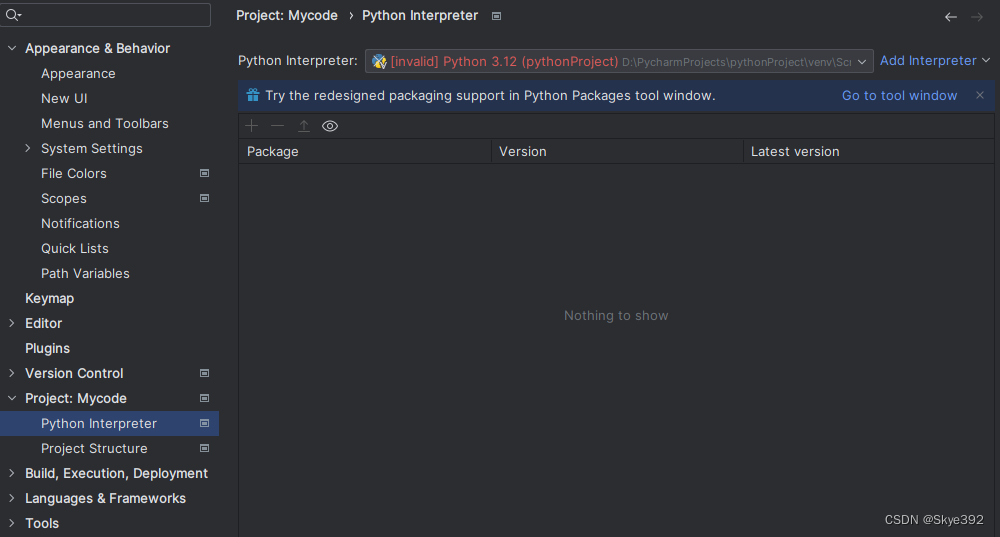This screenshot has width=1000, height=537.
Task: Click project-level icon next to File Colors
Action: point(205,173)
